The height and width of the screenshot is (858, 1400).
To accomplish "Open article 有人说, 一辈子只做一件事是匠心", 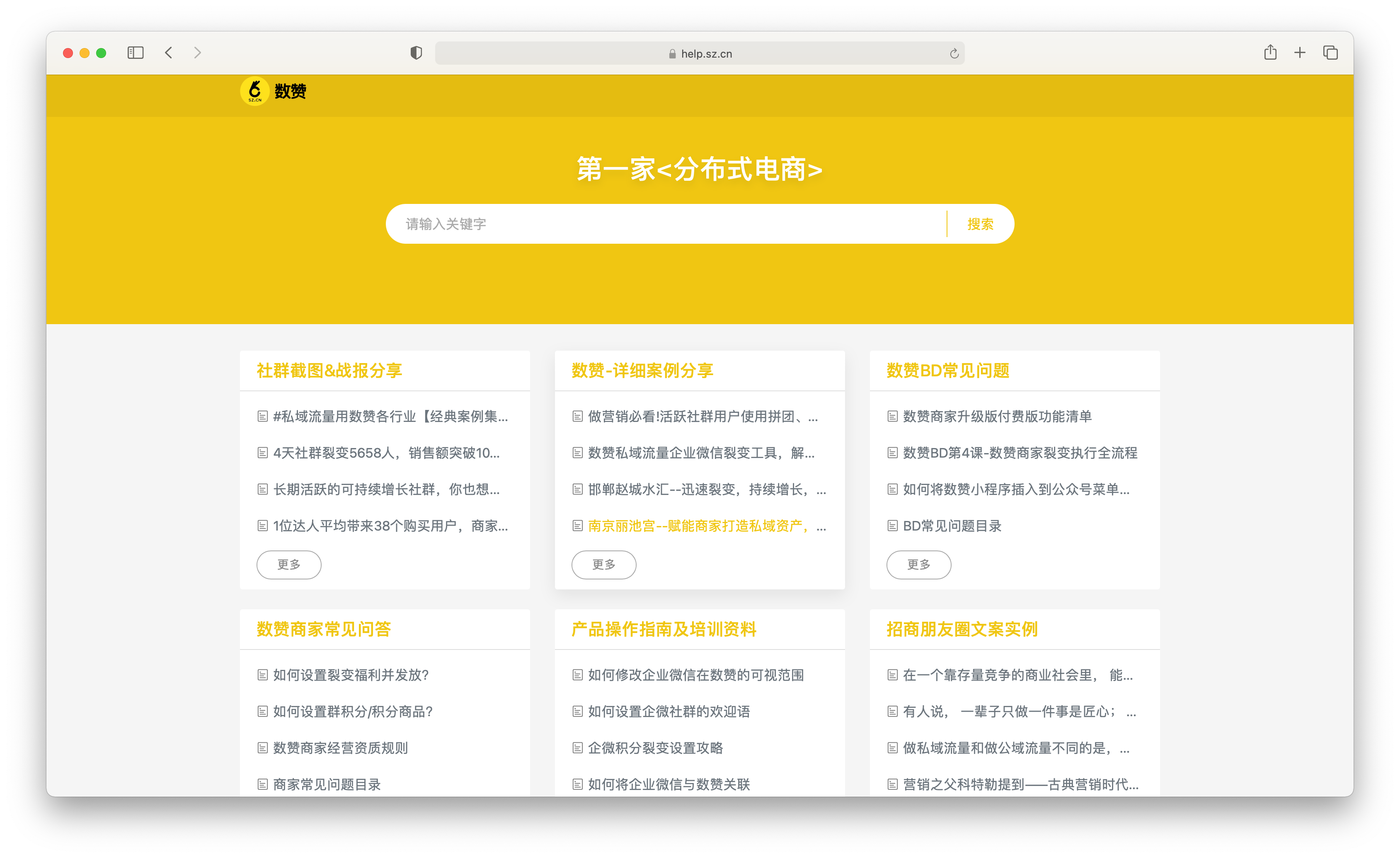I will tap(1019, 711).
